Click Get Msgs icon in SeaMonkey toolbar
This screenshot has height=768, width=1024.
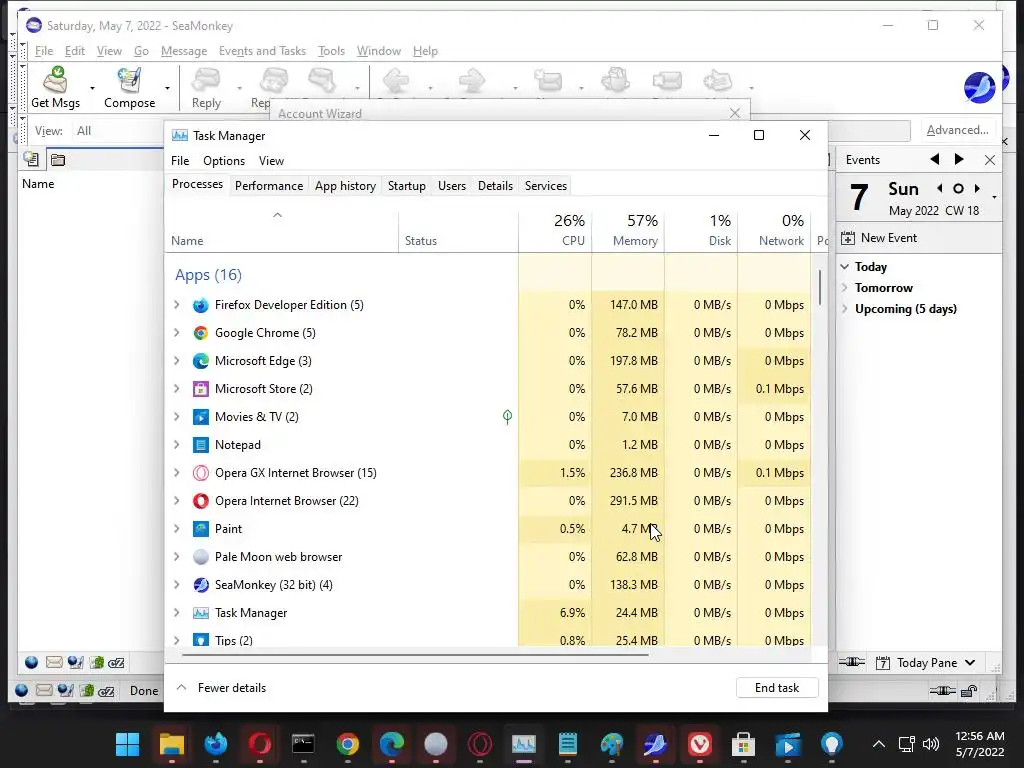tap(55, 80)
